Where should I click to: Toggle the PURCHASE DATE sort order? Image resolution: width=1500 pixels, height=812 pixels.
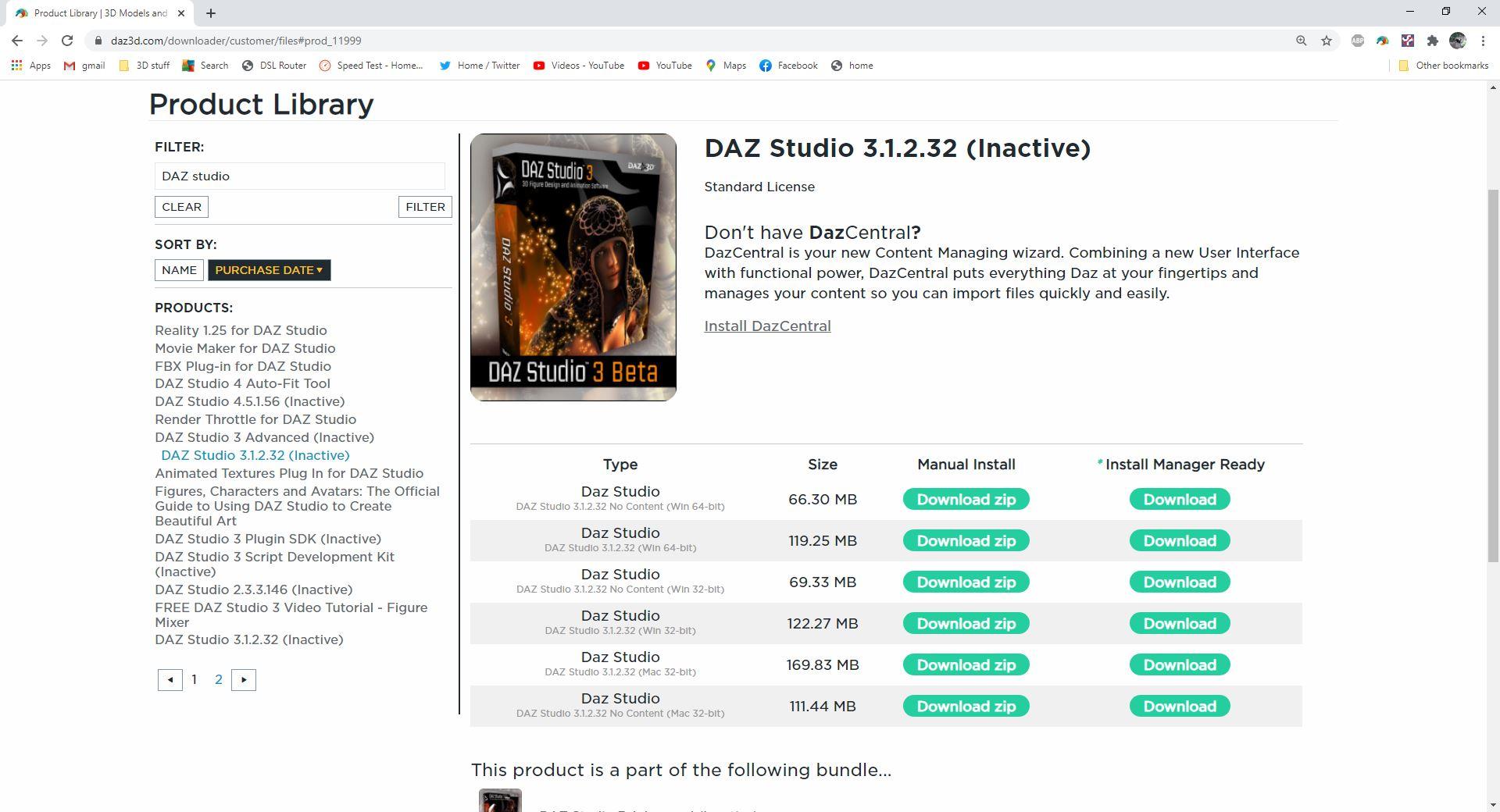tap(269, 270)
